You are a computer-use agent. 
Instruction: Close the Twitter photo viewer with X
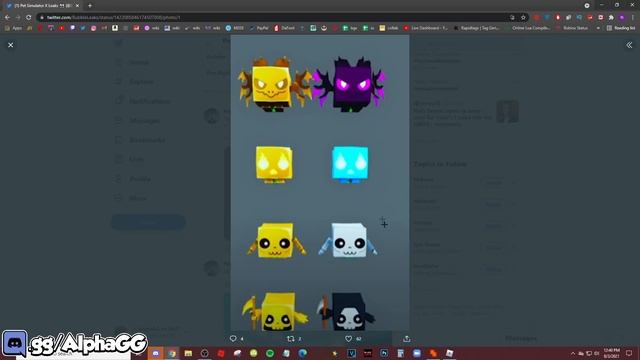(x=11, y=45)
